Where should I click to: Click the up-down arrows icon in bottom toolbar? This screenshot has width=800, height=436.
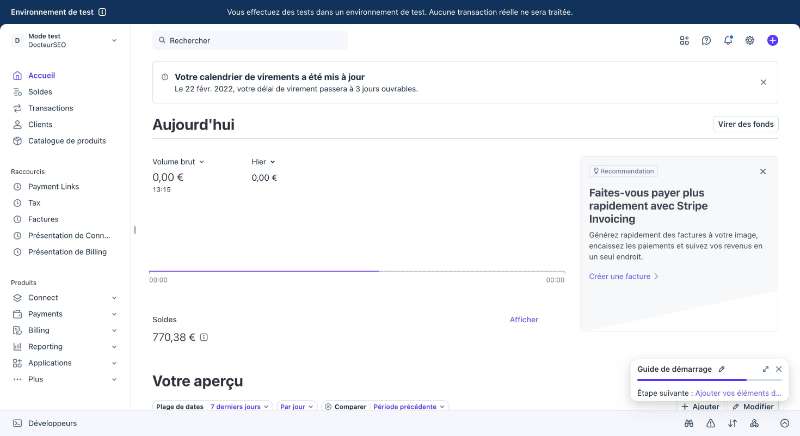pyautogui.click(x=732, y=423)
